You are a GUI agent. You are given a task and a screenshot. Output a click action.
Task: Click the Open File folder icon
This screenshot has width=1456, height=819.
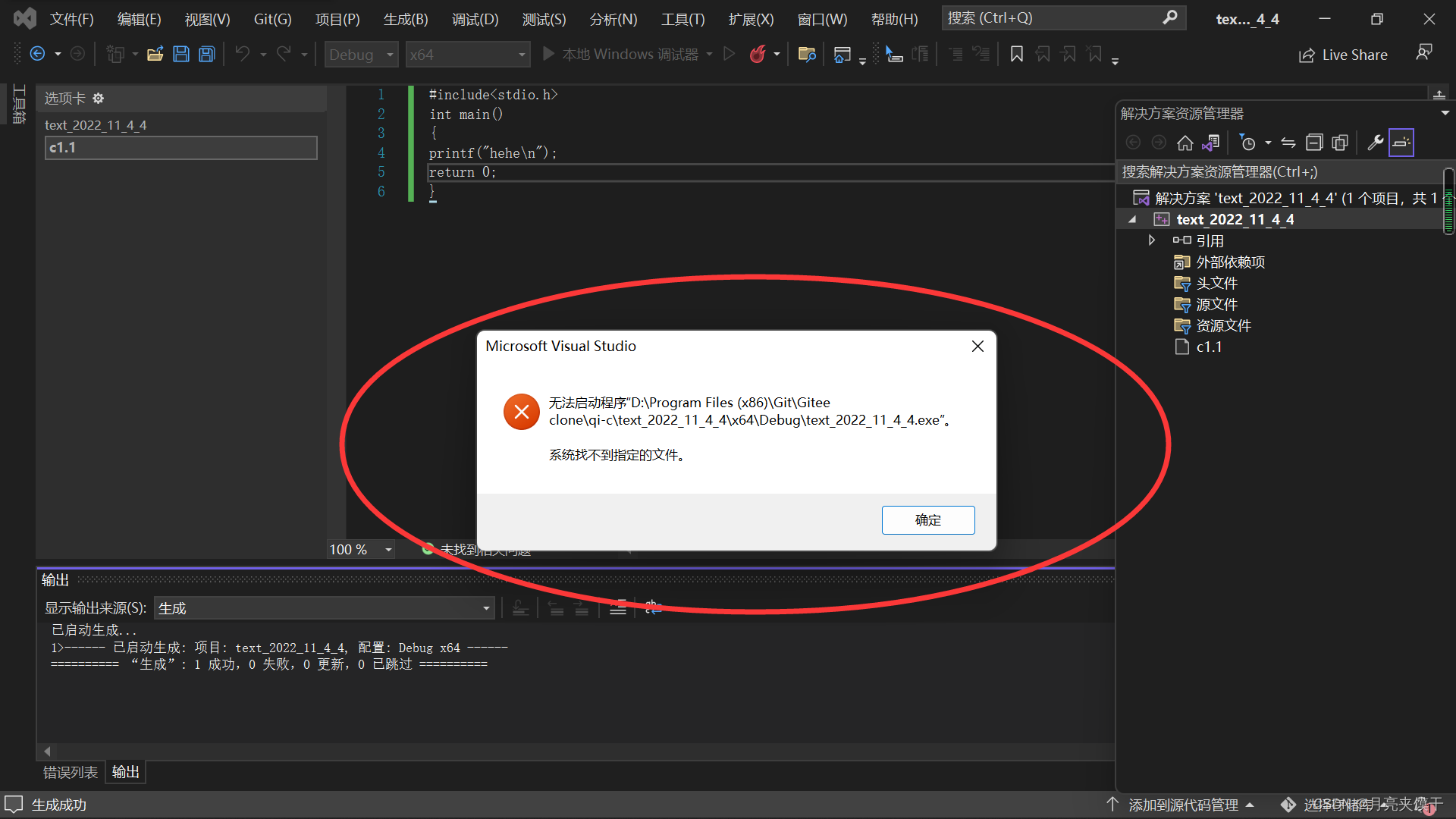pyautogui.click(x=155, y=54)
